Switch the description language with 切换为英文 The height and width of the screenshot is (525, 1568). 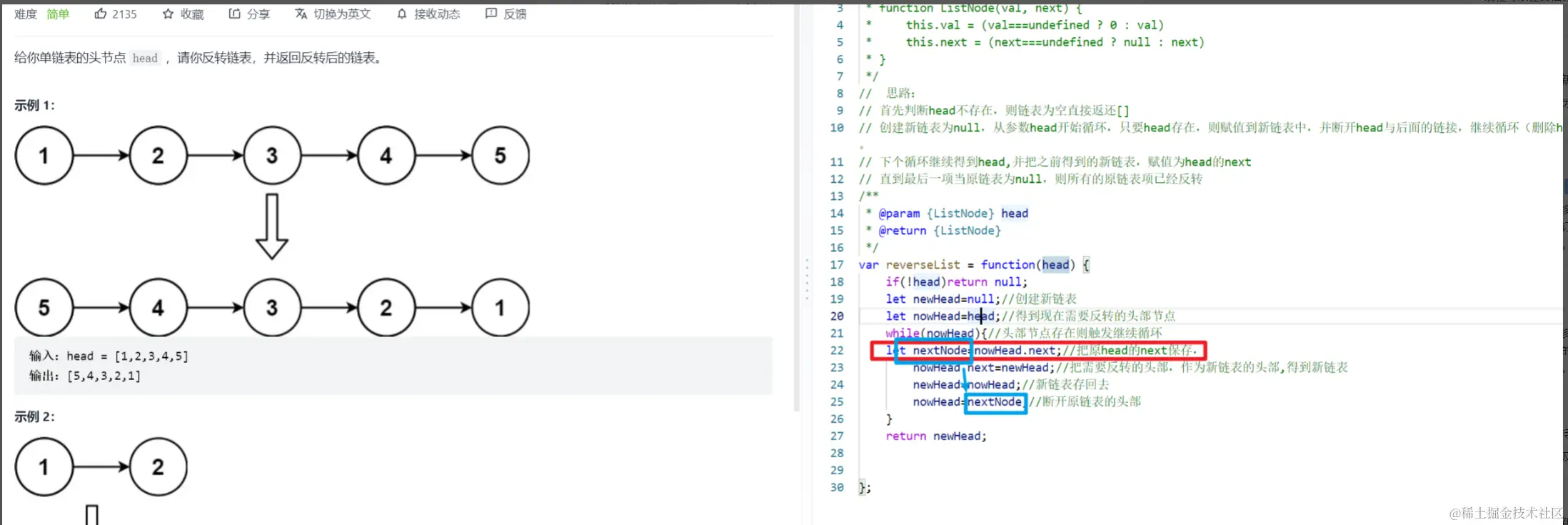coord(333,14)
